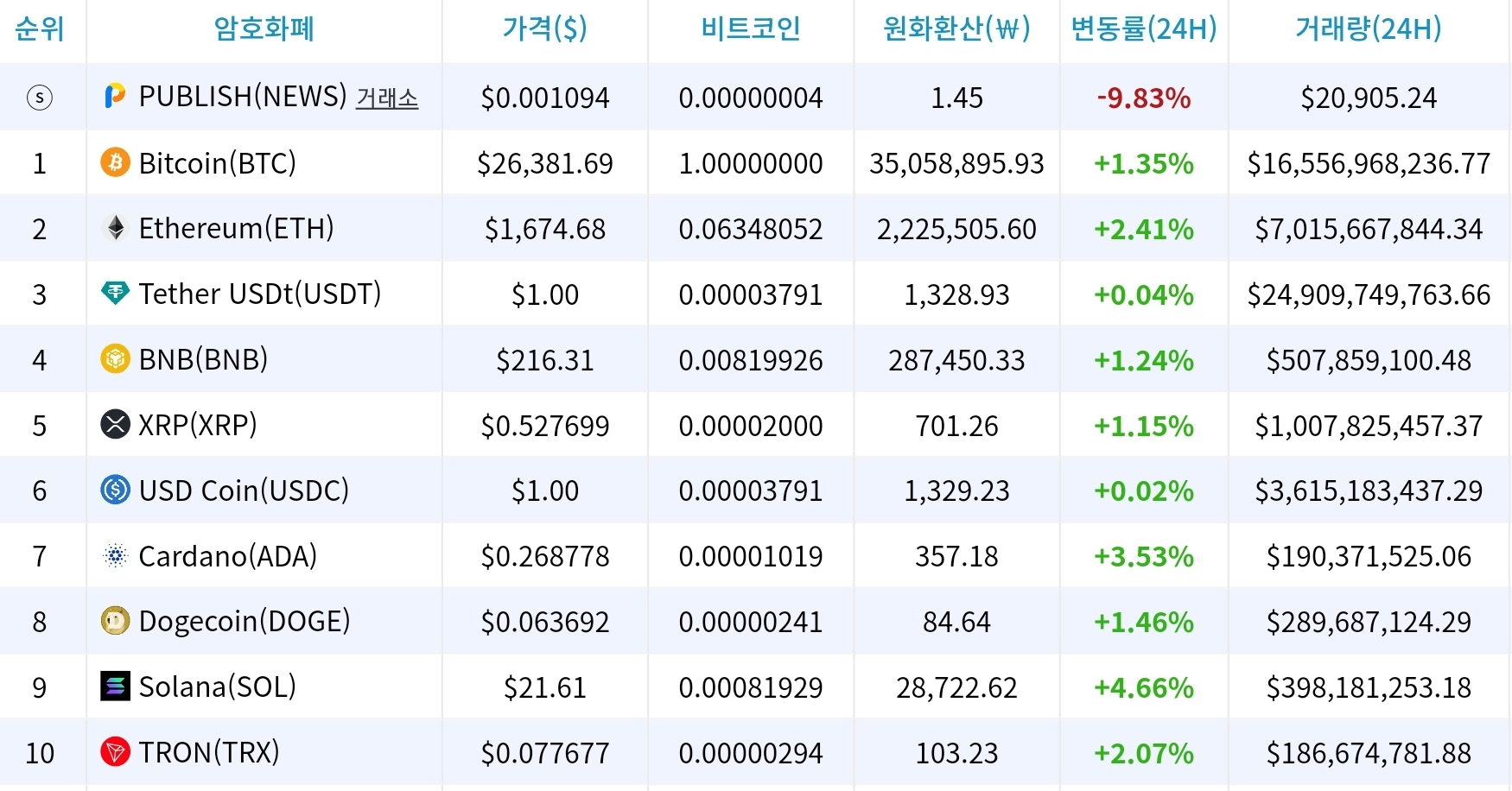
Task: Select PUBLISH price $0.001094
Action: click(x=545, y=98)
